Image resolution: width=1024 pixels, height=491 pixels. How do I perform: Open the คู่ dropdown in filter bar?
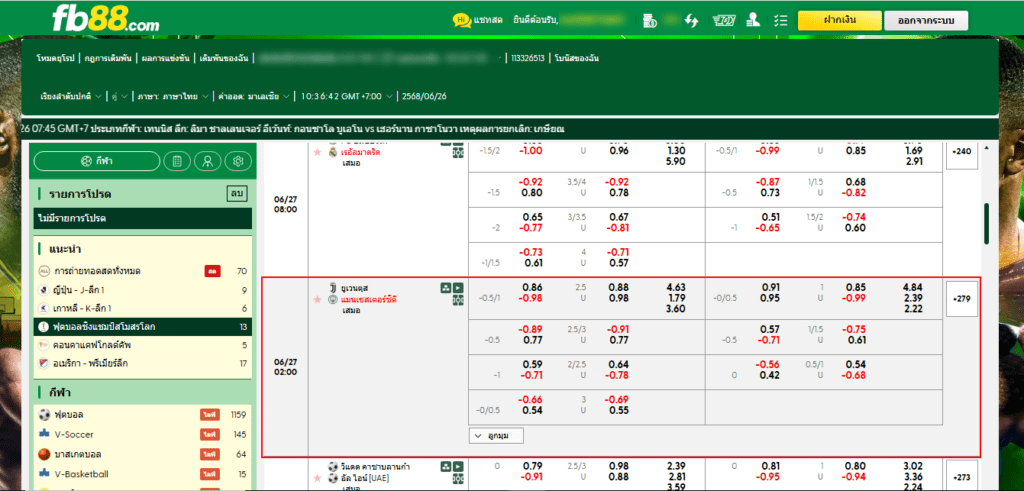pos(120,97)
